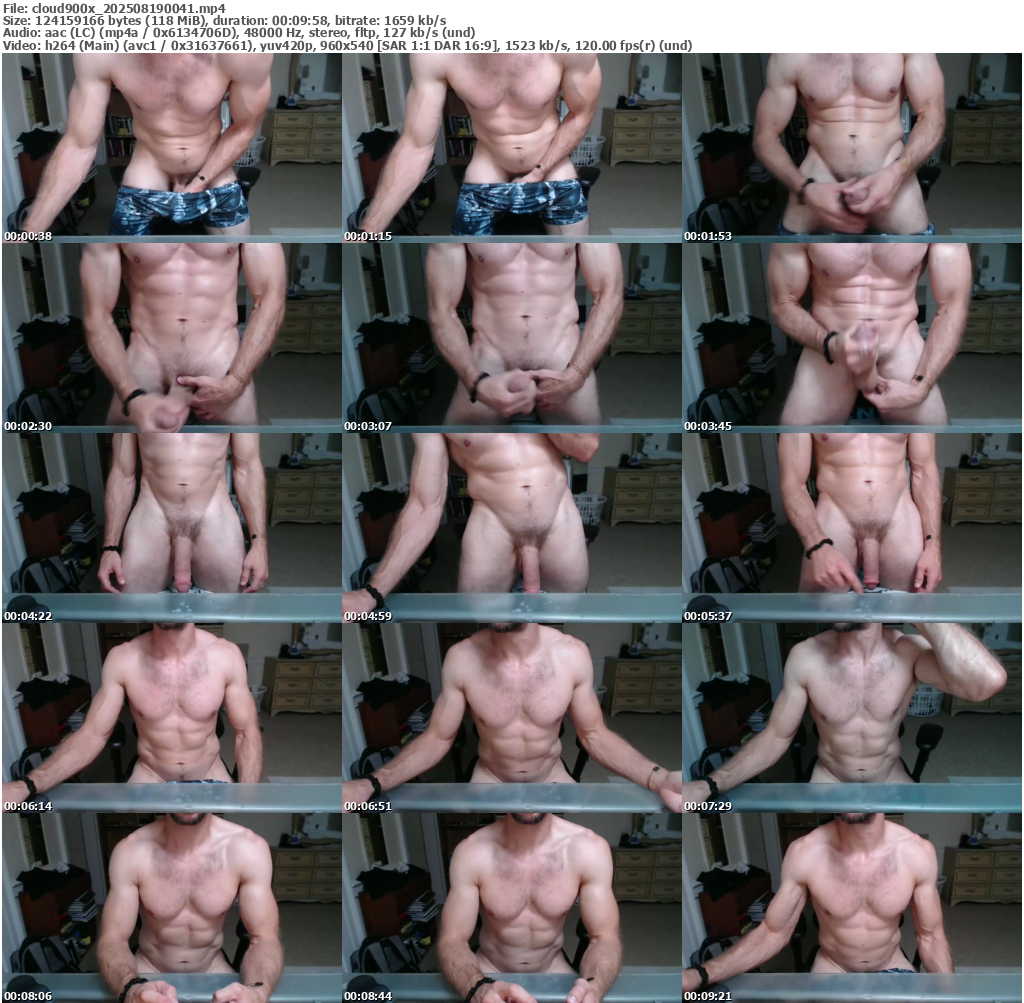The height and width of the screenshot is (1003, 1024).
Task: Click the frame timestamped 00:08:06
Action: 172,908
